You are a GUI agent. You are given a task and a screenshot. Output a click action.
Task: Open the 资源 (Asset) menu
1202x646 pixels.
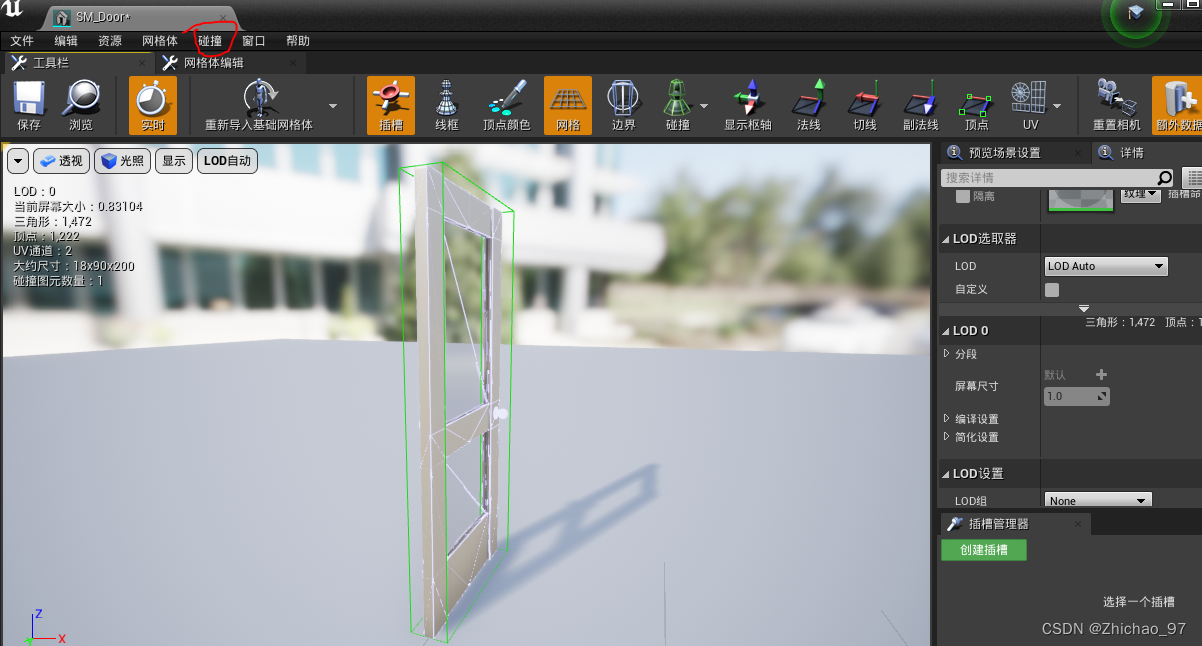[110, 41]
